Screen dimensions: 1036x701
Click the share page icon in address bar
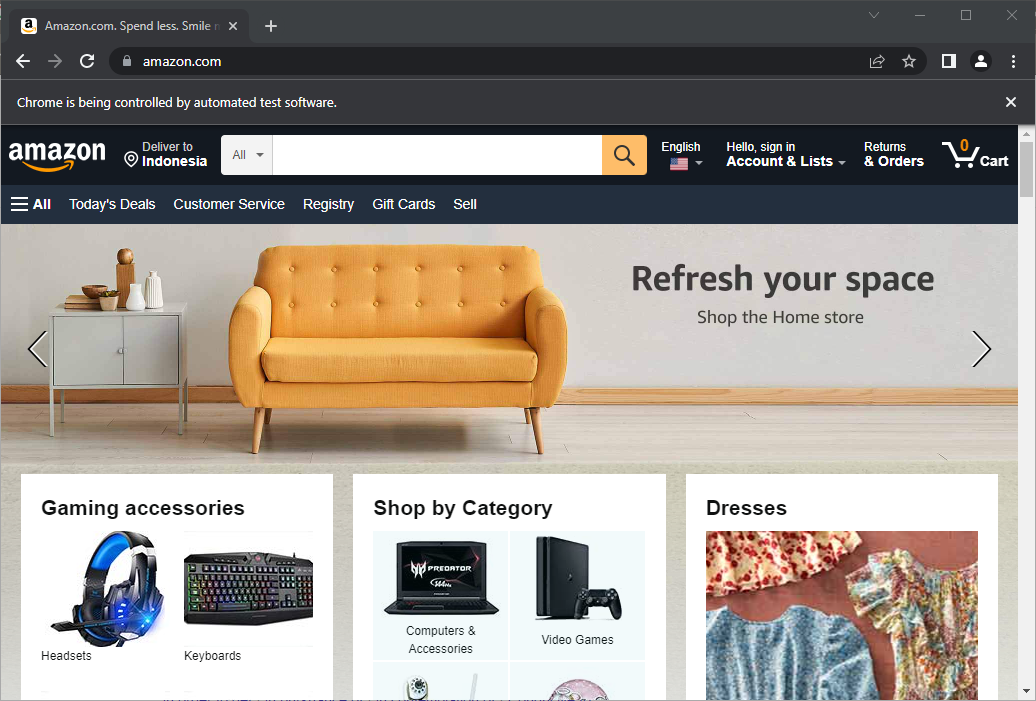click(877, 61)
